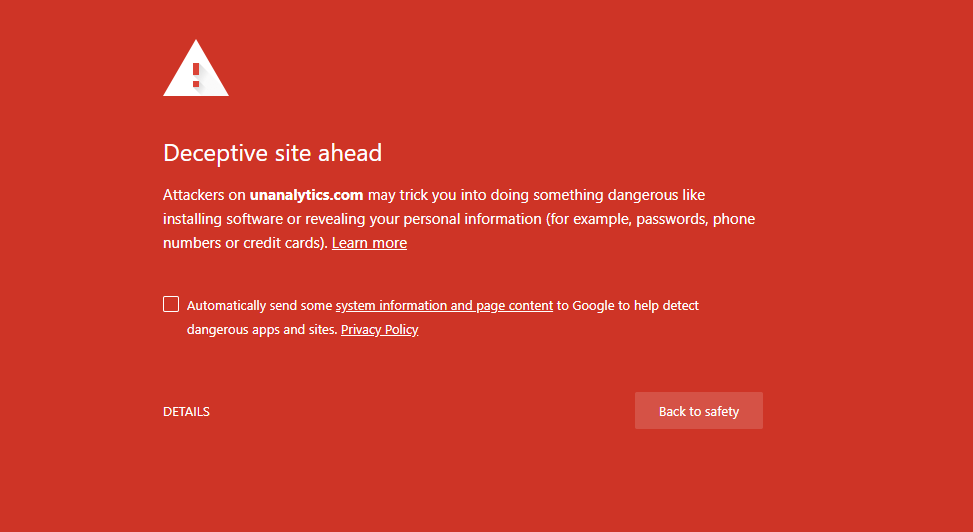Expand the DETAILS section
Viewport: 973px width, 532px height.
pos(186,412)
